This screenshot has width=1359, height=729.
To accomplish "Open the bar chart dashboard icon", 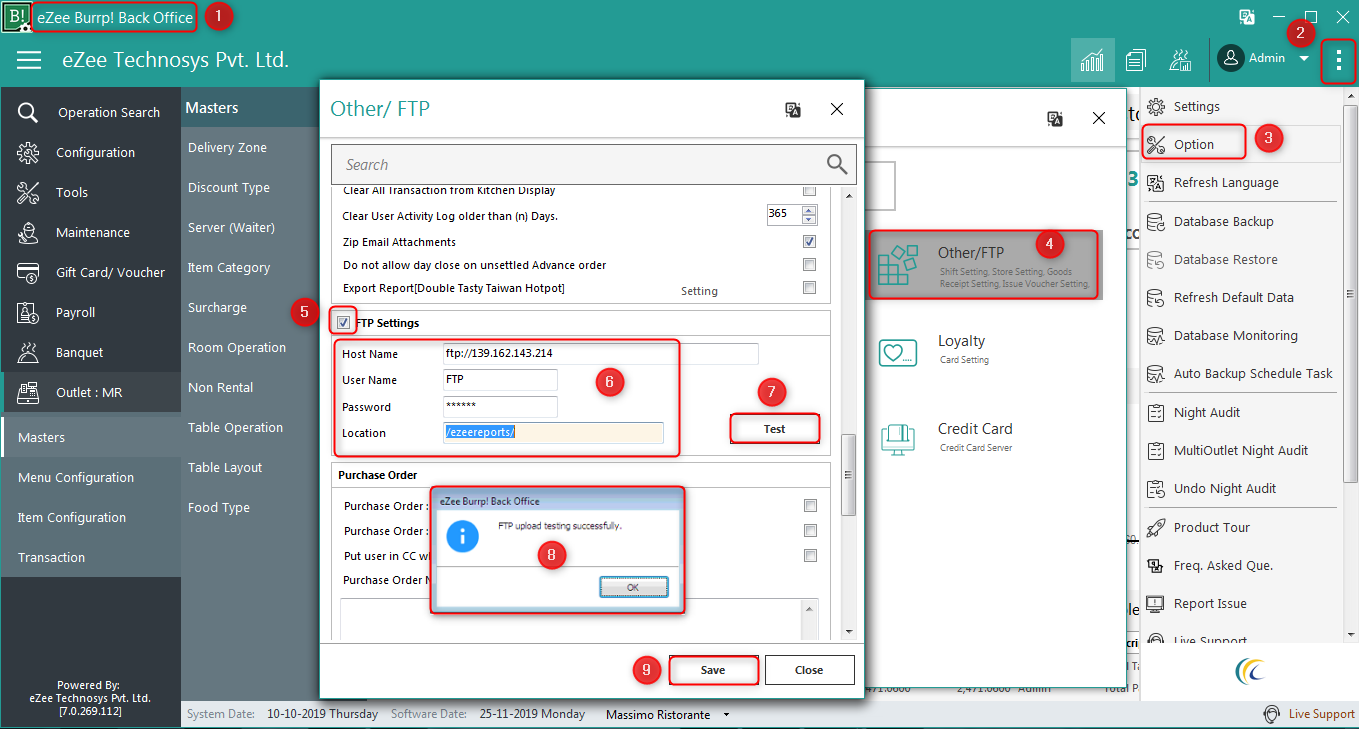I will point(1092,61).
